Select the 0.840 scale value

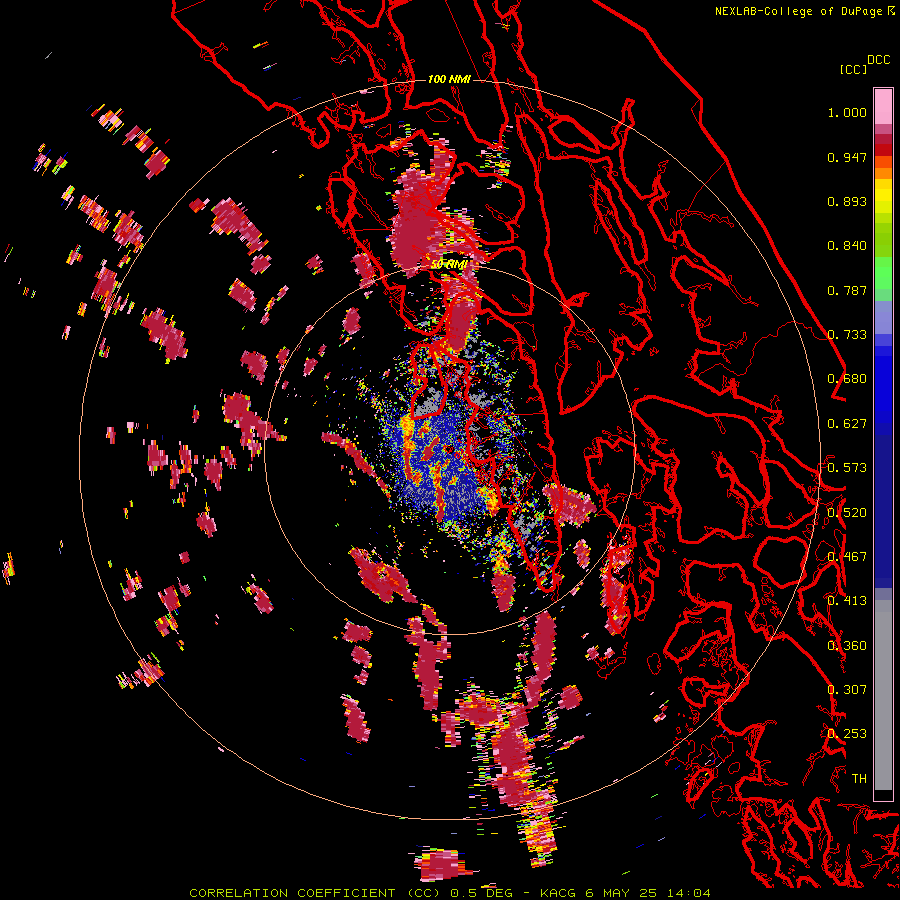point(847,246)
